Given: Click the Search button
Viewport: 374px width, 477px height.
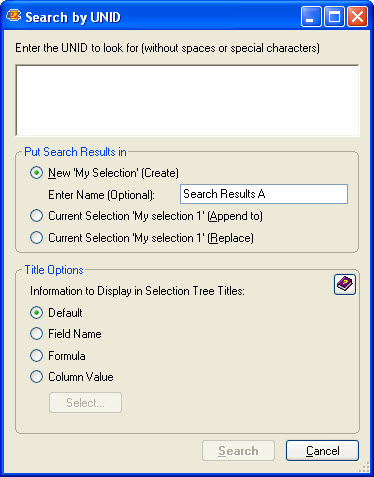Looking at the screenshot, I should click(238, 451).
